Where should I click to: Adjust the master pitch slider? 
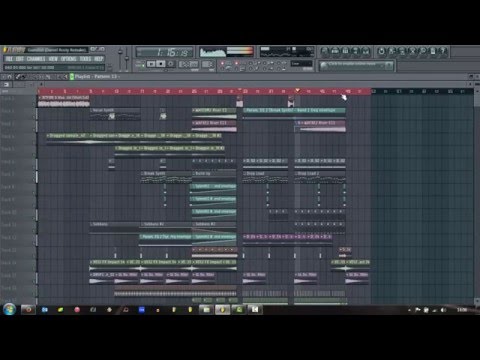click(127, 59)
